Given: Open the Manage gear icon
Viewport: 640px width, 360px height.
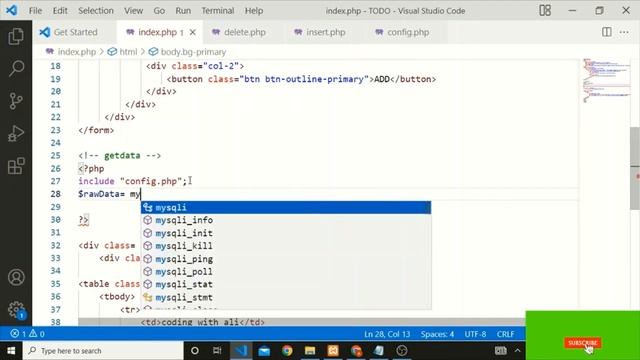Looking at the screenshot, I should tap(16, 309).
